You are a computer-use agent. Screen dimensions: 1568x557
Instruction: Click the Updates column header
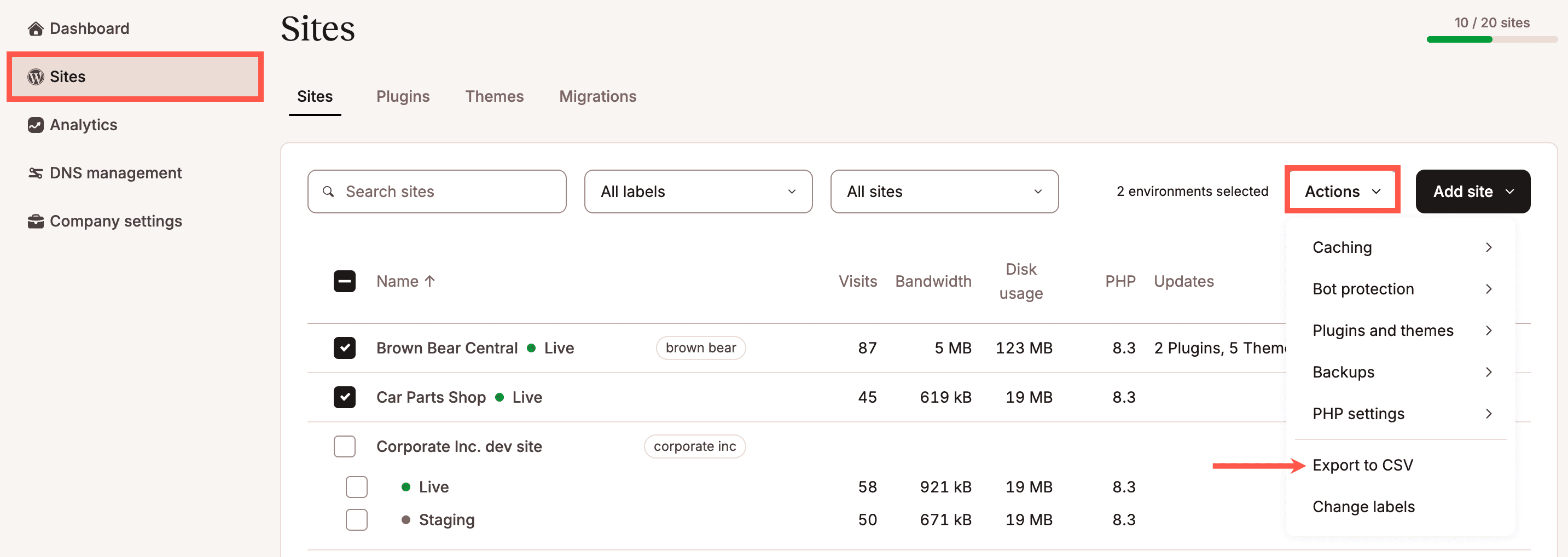1183,281
